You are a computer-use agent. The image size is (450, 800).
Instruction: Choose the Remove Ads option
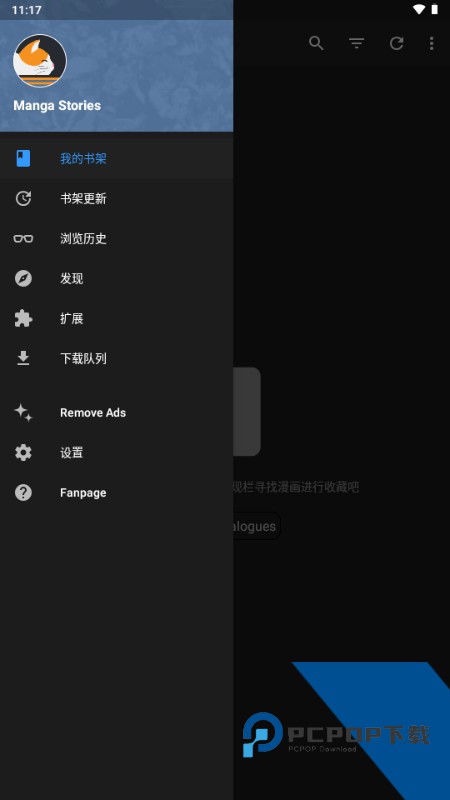(116, 413)
